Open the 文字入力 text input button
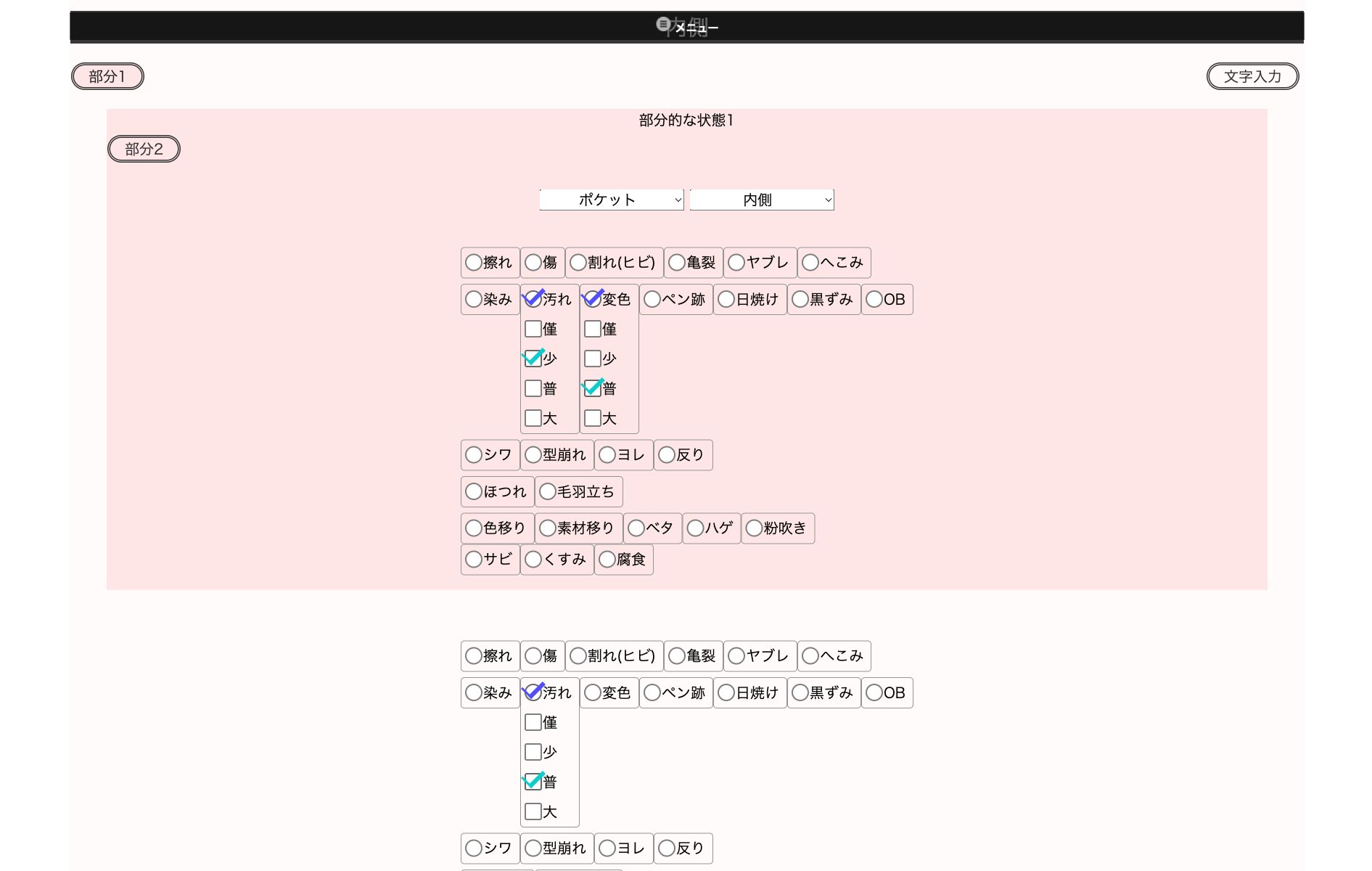1372x871 pixels. [1252, 76]
